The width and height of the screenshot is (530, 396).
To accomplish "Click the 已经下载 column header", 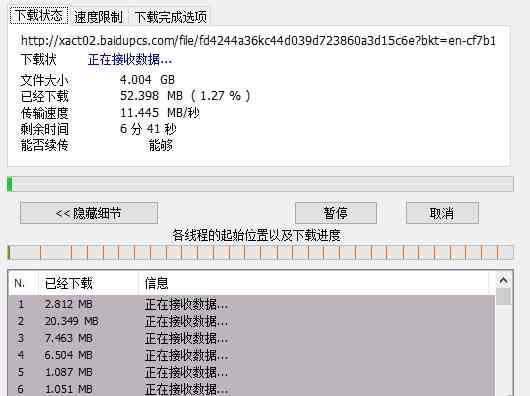I will point(88,283).
